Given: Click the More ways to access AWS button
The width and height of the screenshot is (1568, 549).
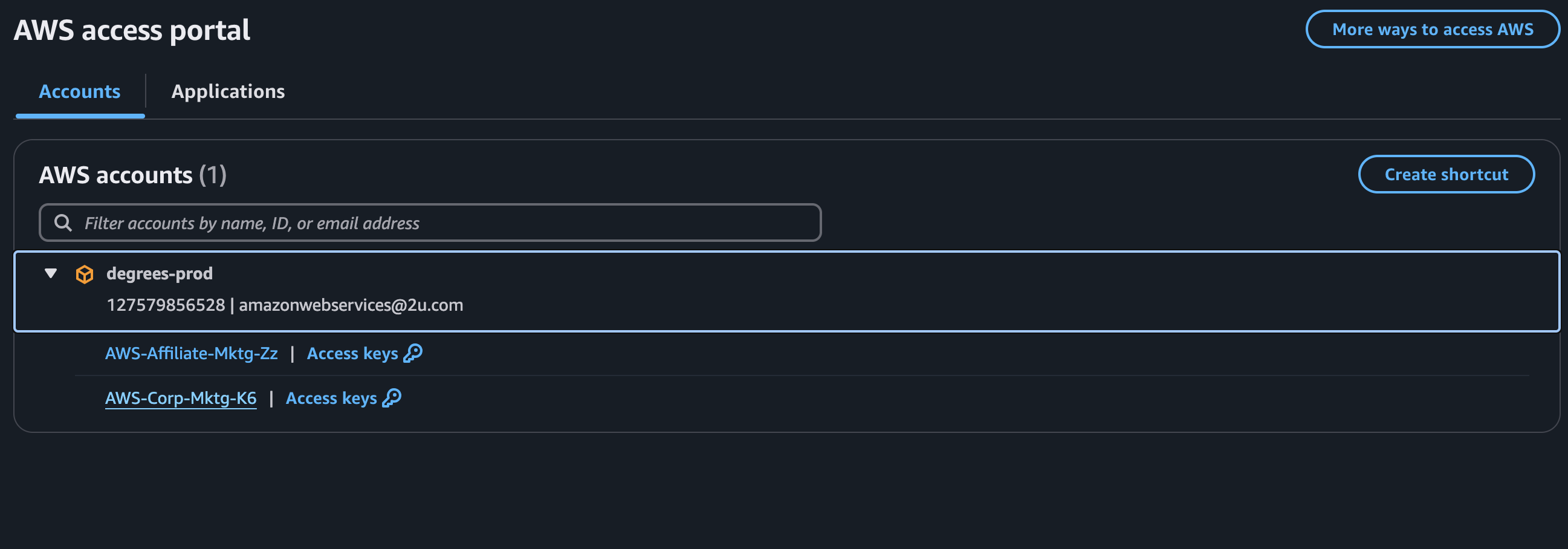Looking at the screenshot, I should click(x=1432, y=29).
